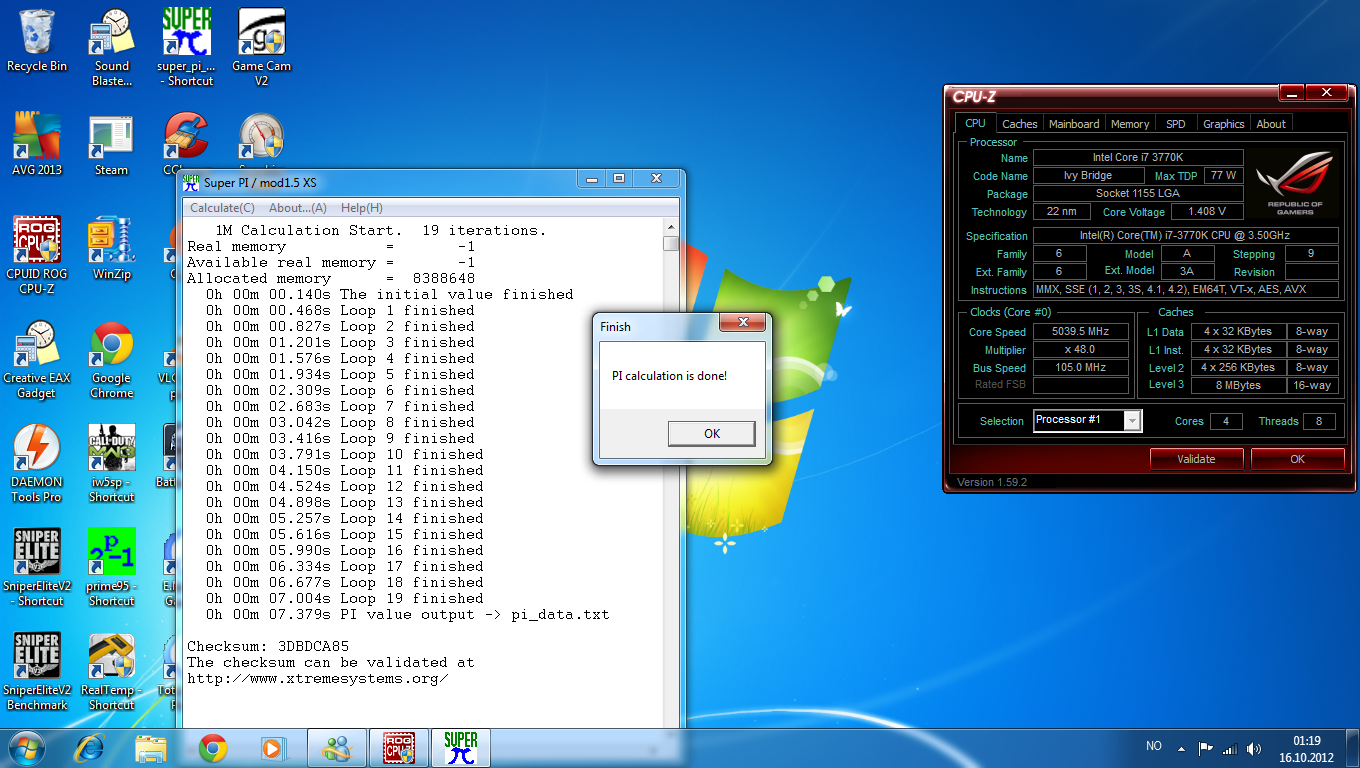The height and width of the screenshot is (768, 1360).
Task: Click the Code Name field Ivy Bridge
Action: pyautogui.click(x=1088, y=176)
